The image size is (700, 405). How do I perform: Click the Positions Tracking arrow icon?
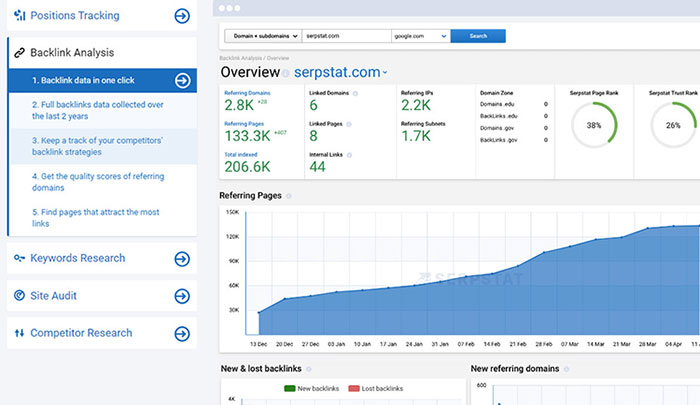(182, 16)
